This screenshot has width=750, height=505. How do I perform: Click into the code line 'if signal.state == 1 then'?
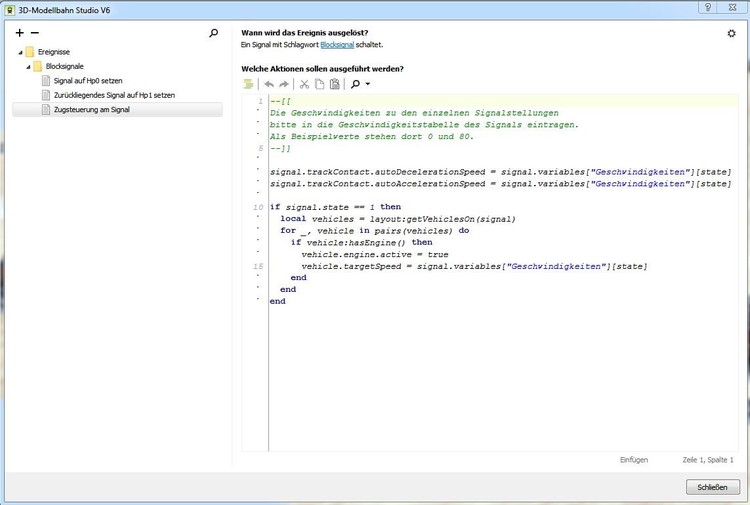335,206
